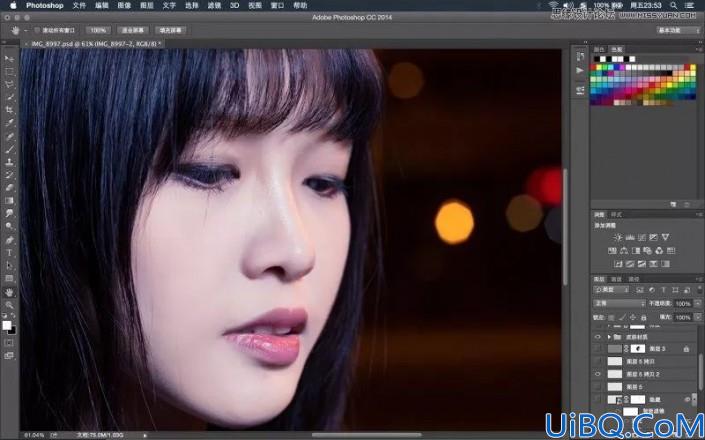Screen dimensions: 705x440
Task: Select the Gradient tool
Action: tap(9, 201)
